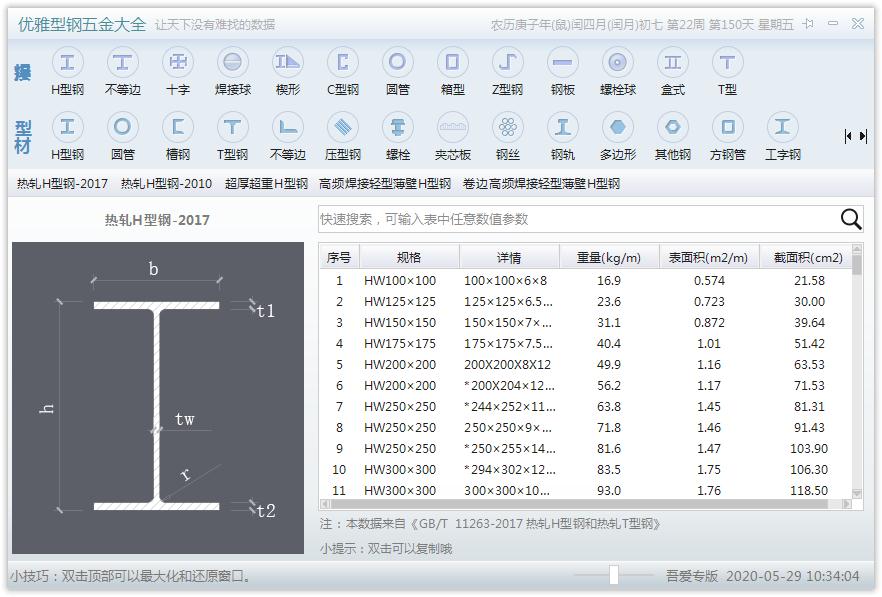This screenshot has height=597, width=882.
Task: Select 不等边 icon in the 焊接 row
Action: [x=123, y=62]
